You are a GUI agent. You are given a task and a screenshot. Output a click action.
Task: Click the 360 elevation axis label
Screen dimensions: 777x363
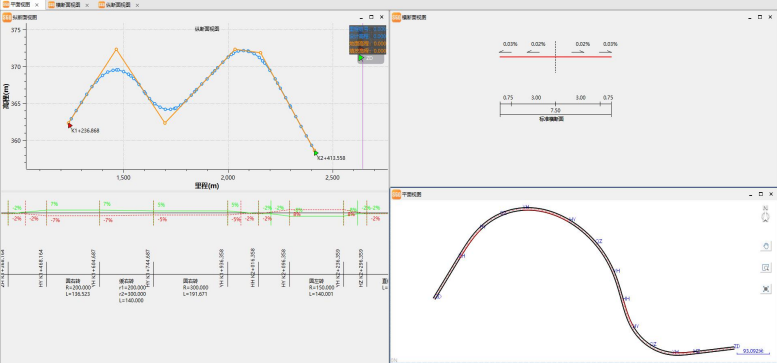click(x=16, y=141)
